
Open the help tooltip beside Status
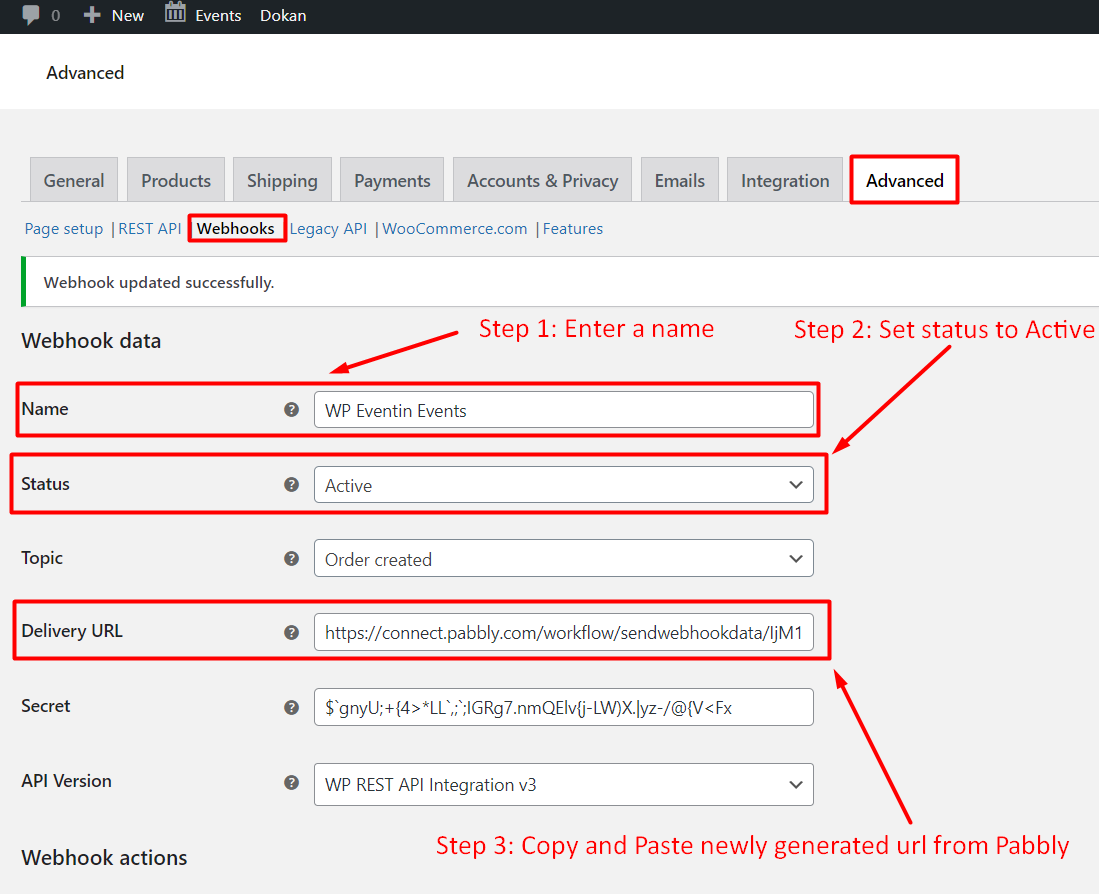click(291, 484)
